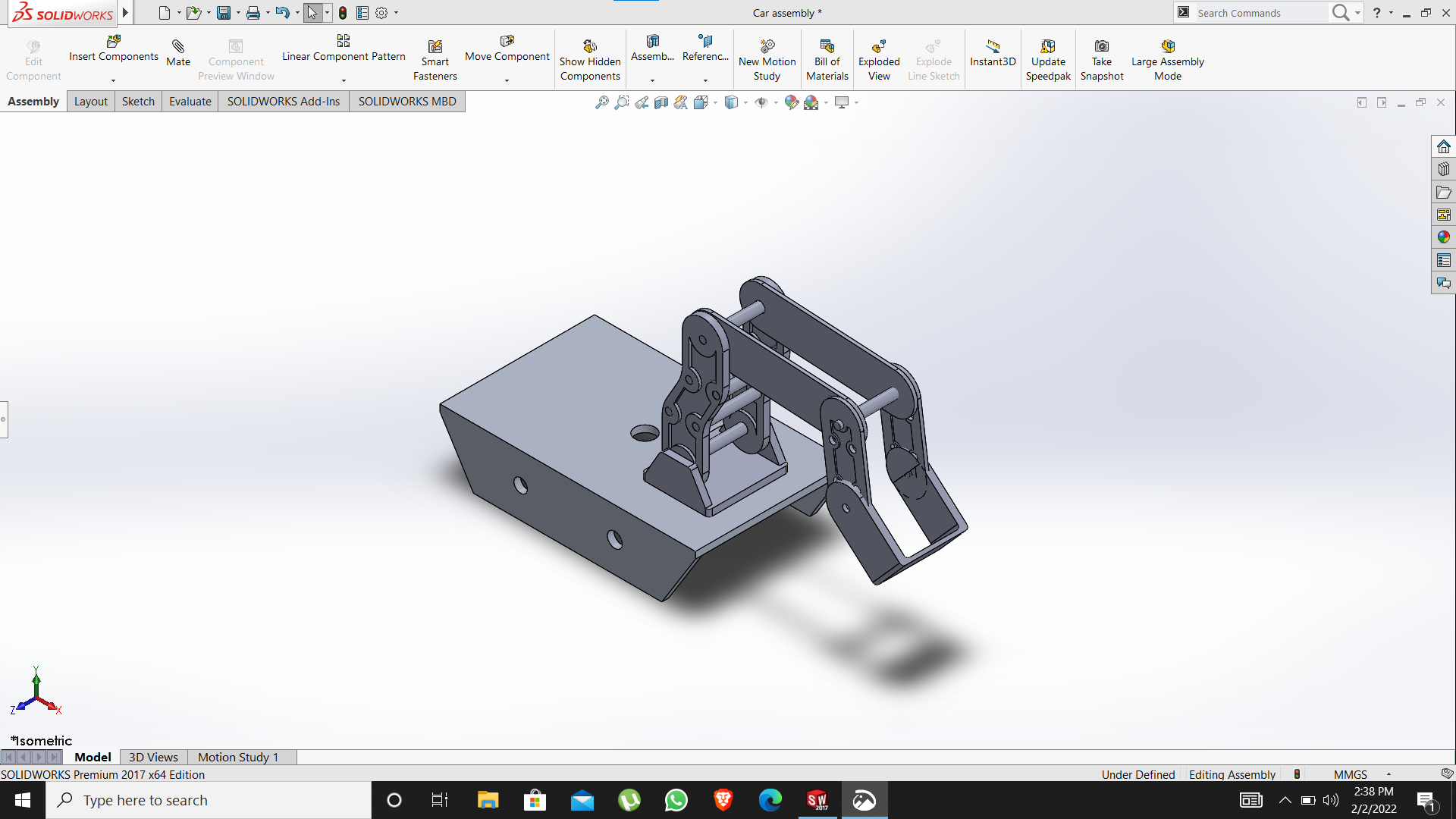Image resolution: width=1456 pixels, height=819 pixels.
Task: Open the Options gear icon
Action: pos(381,13)
